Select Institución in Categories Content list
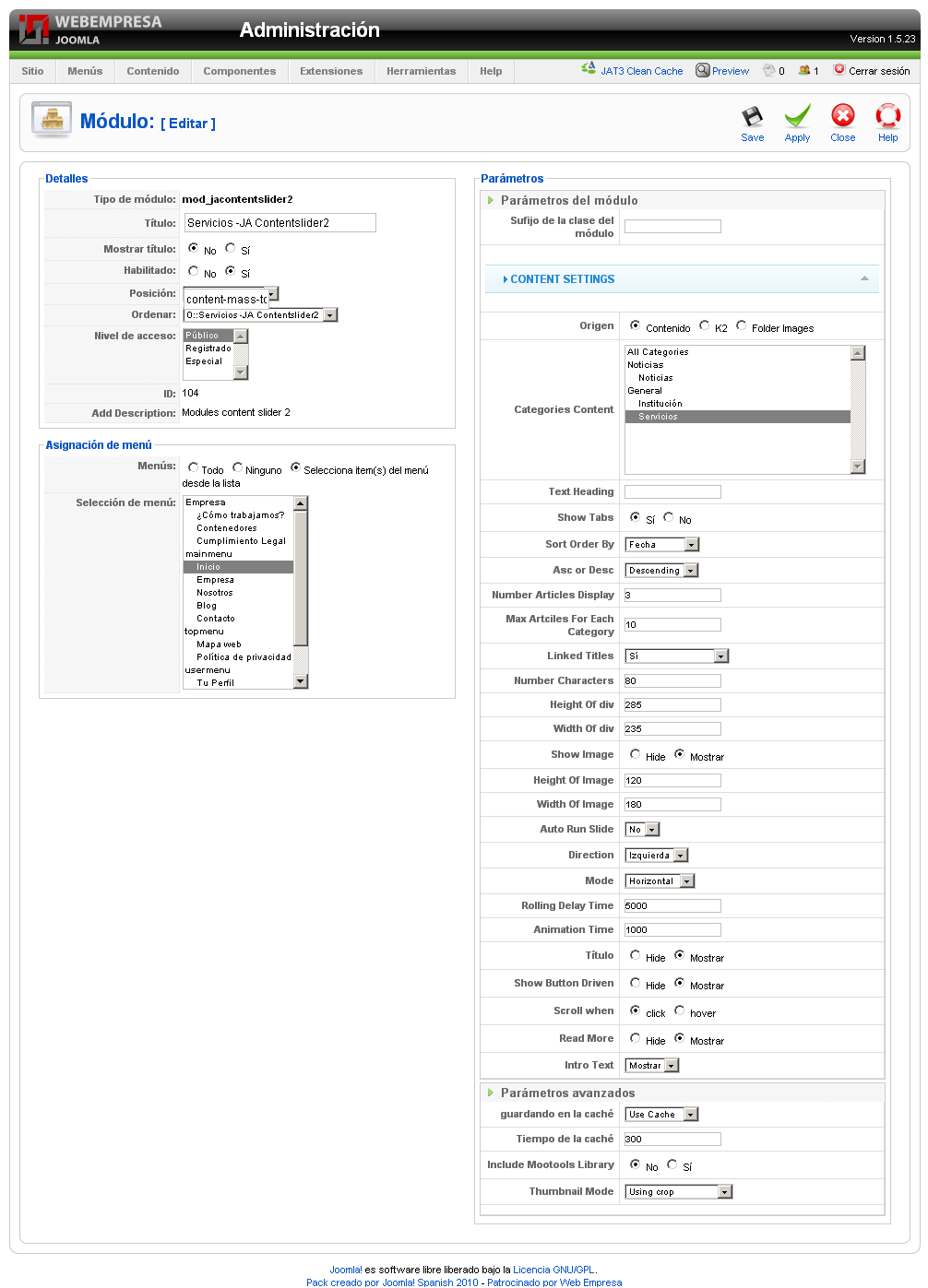 [737, 404]
